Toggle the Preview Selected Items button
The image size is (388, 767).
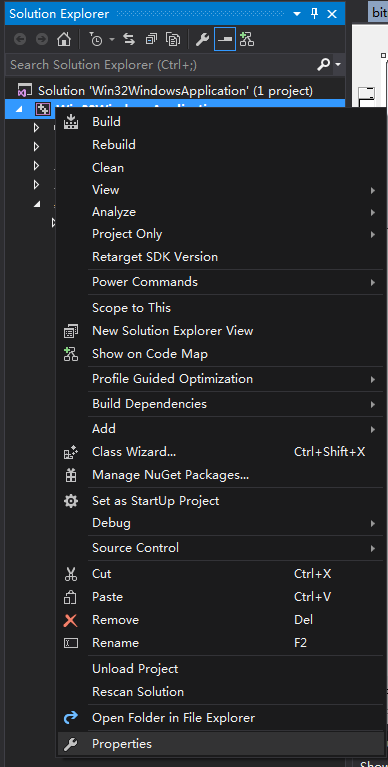point(225,40)
